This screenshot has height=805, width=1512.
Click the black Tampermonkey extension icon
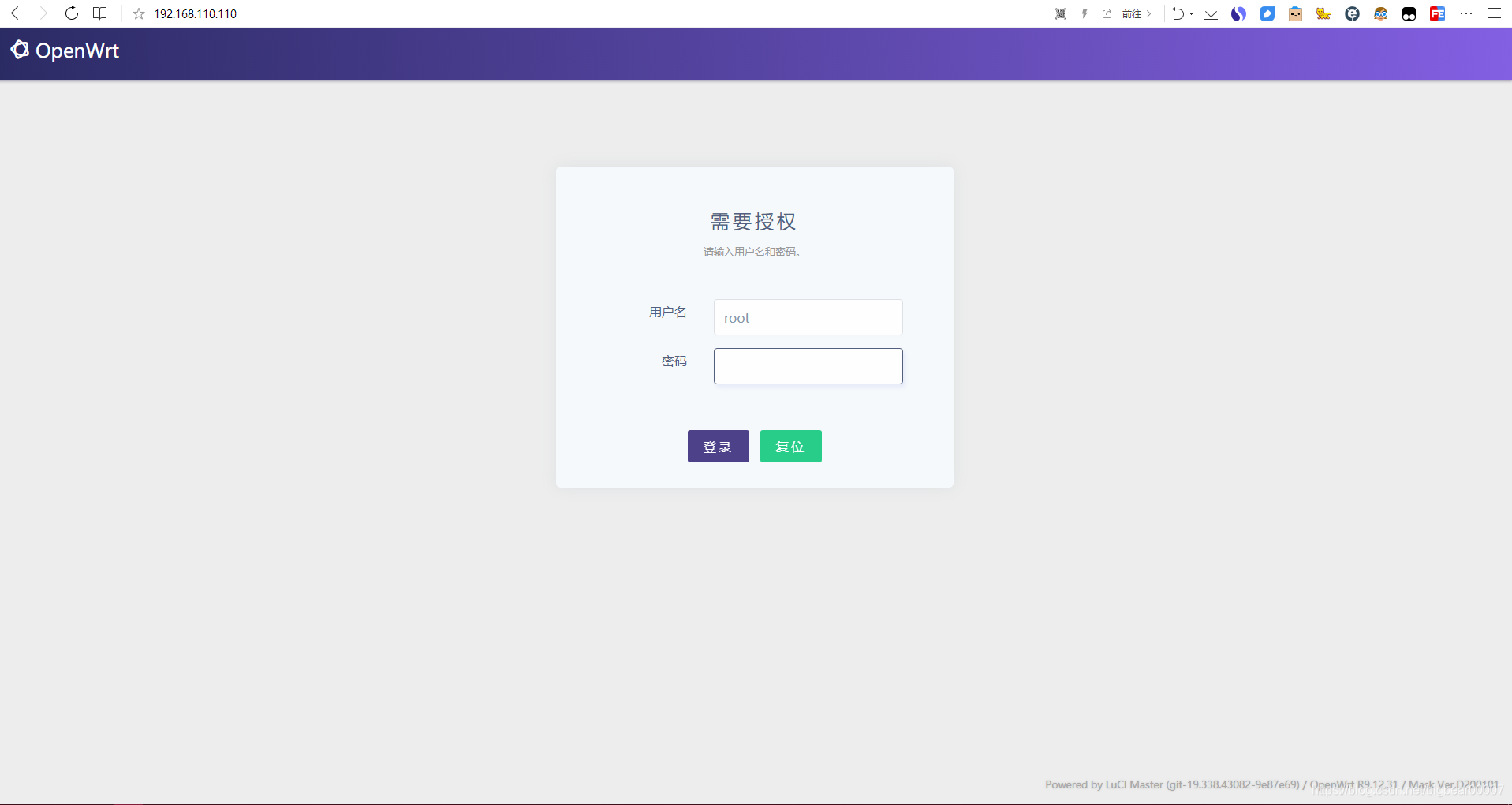(x=1409, y=14)
